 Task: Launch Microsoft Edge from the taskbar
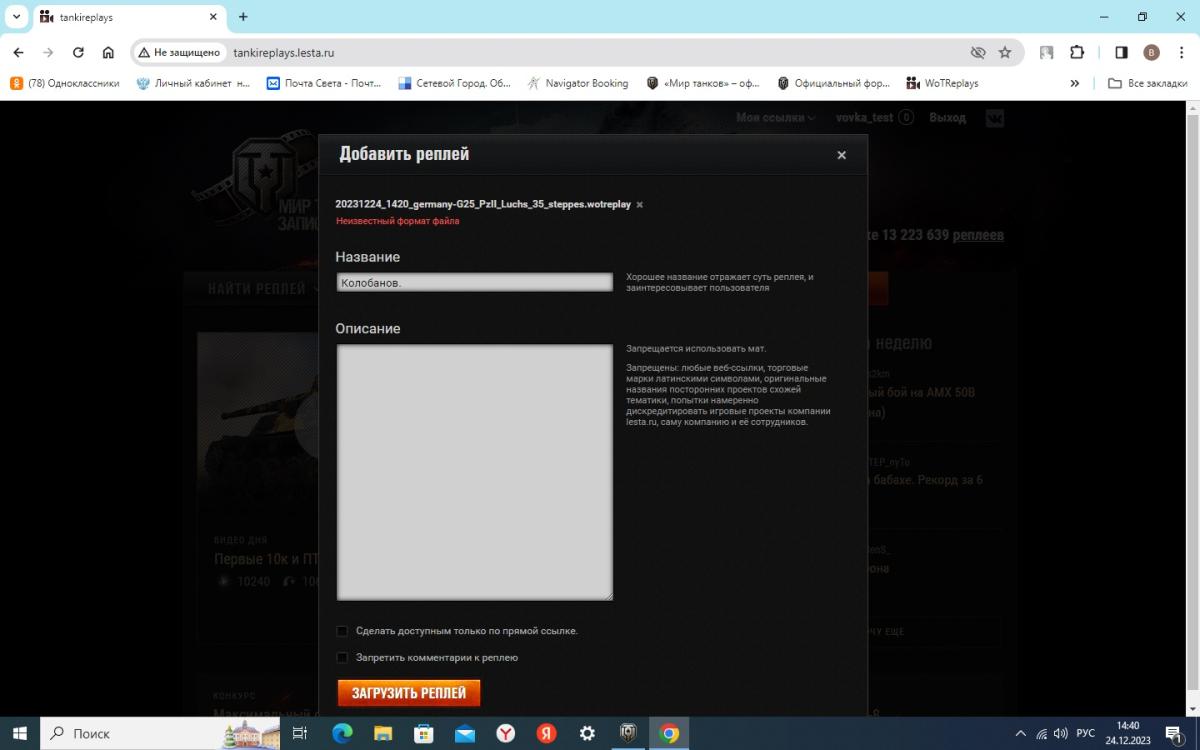(x=342, y=733)
